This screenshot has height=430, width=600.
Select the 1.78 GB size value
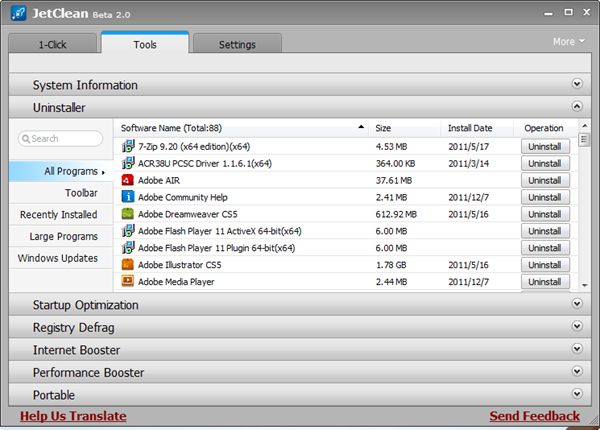(391, 265)
